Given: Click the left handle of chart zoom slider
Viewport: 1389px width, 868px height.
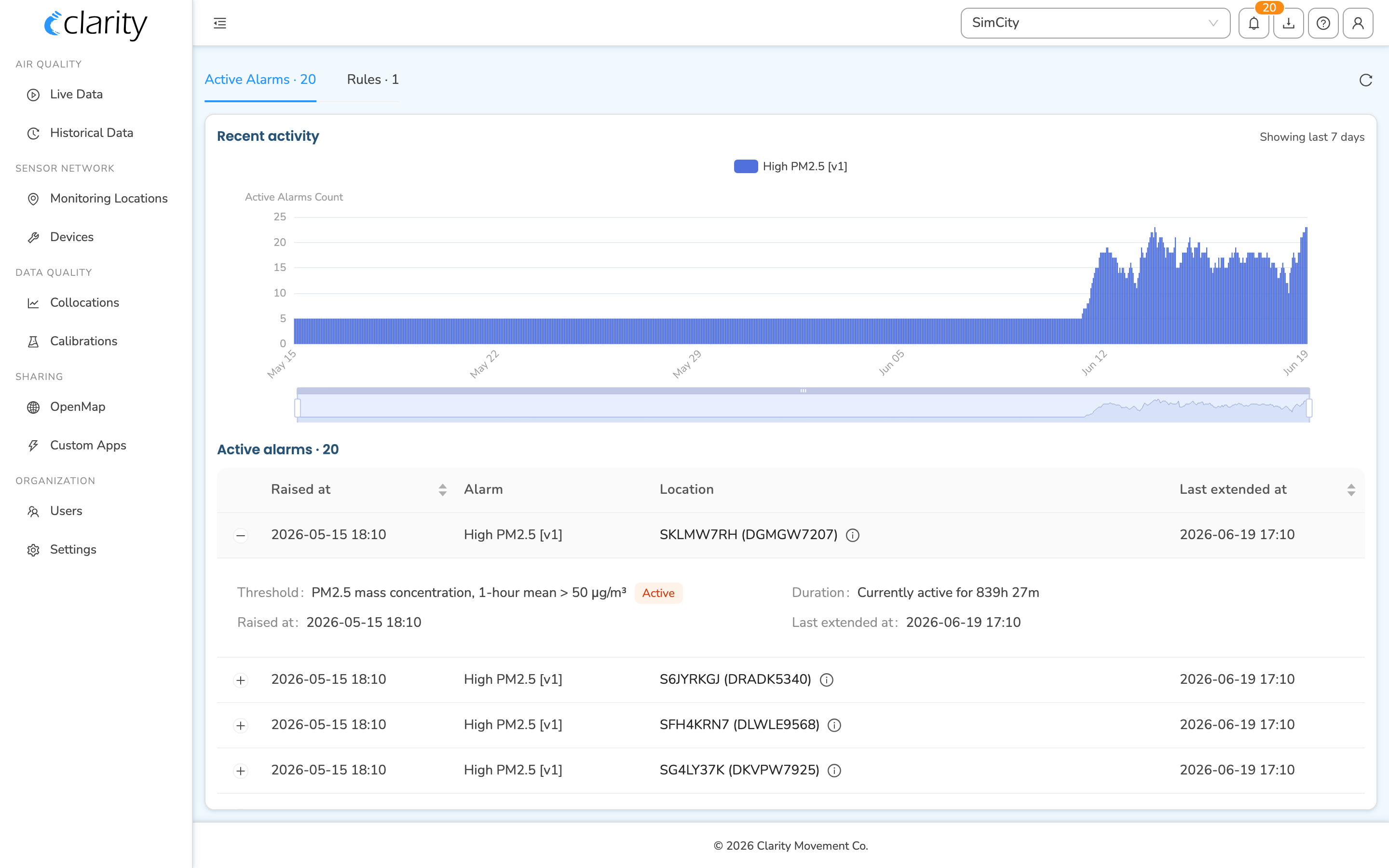Looking at the screenshot, I should pos(297,408).
